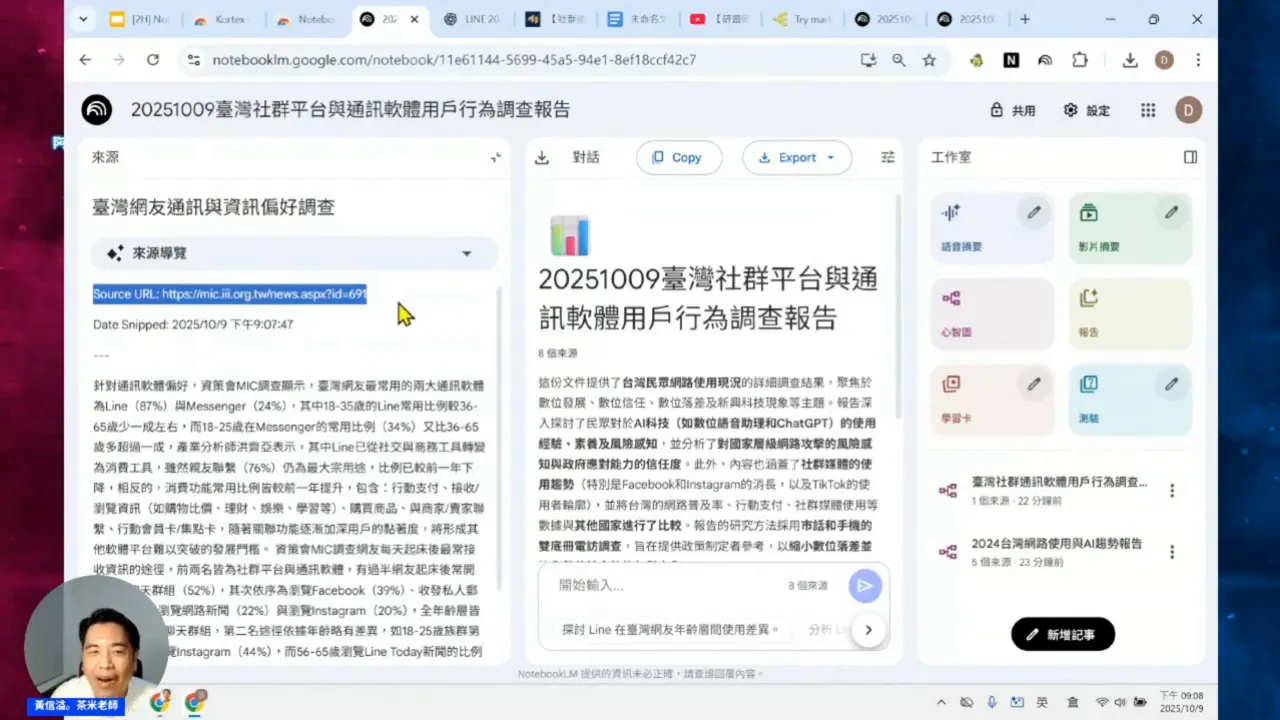Open Chrome three-dot menu
Viewport: 1280px width, 720px height.
pos(1198,60)
